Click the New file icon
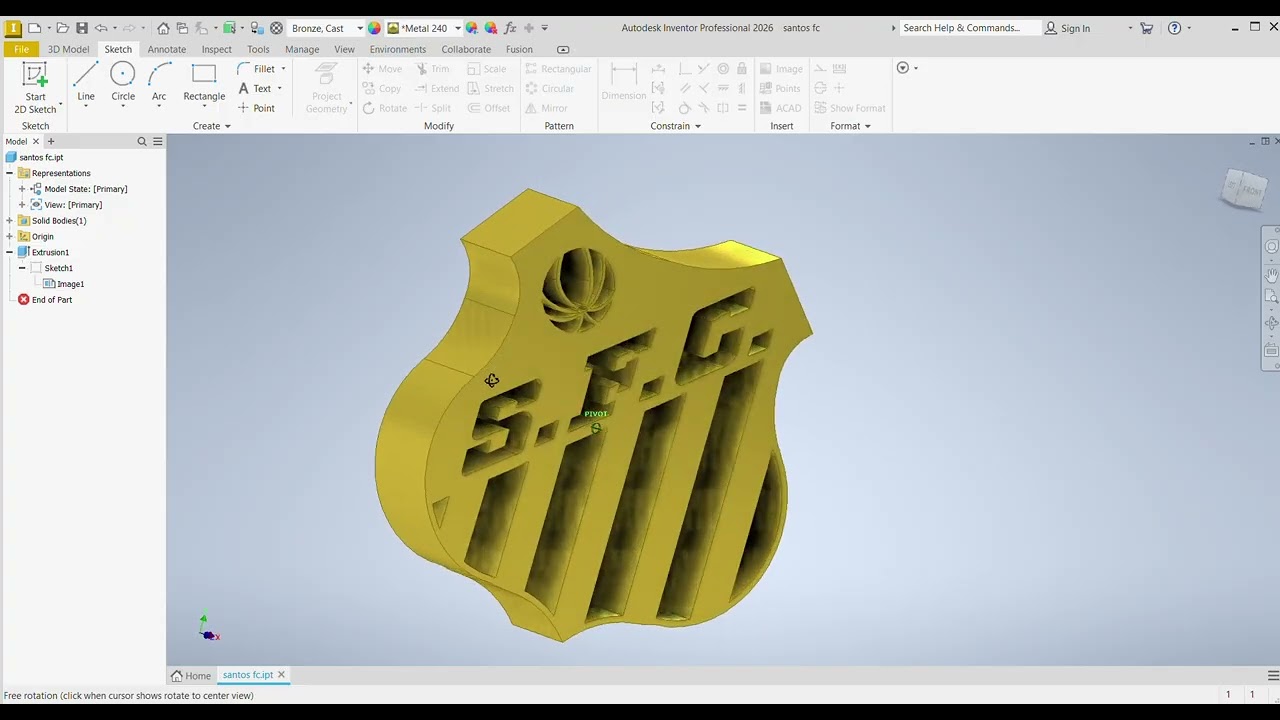The image size is (1280, 720). 35,28
